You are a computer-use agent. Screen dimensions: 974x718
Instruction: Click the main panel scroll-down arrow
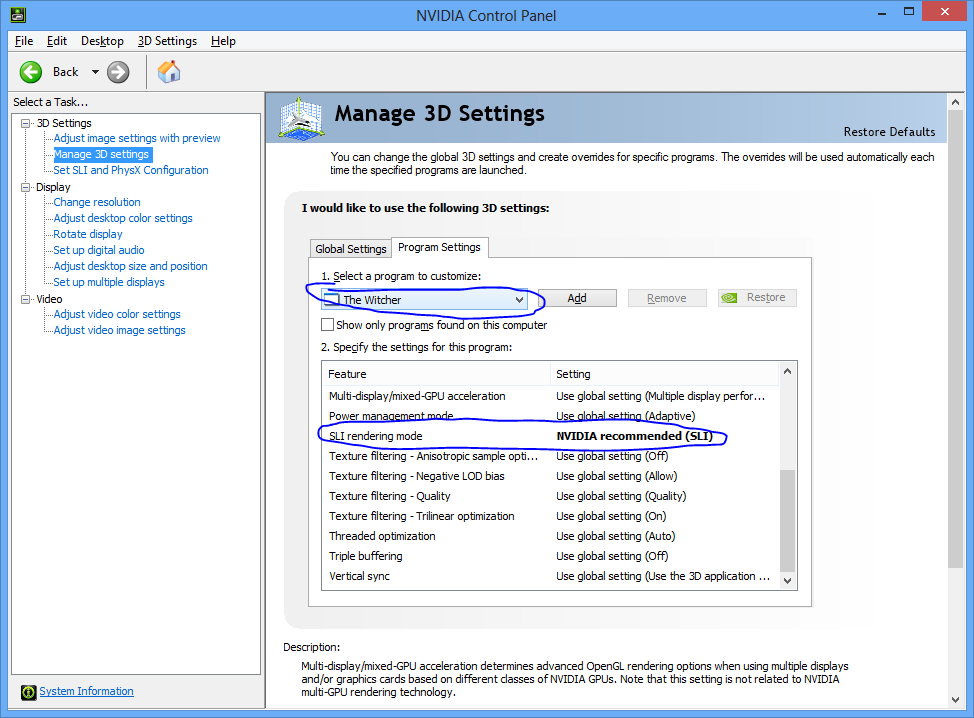click(955, 700)
